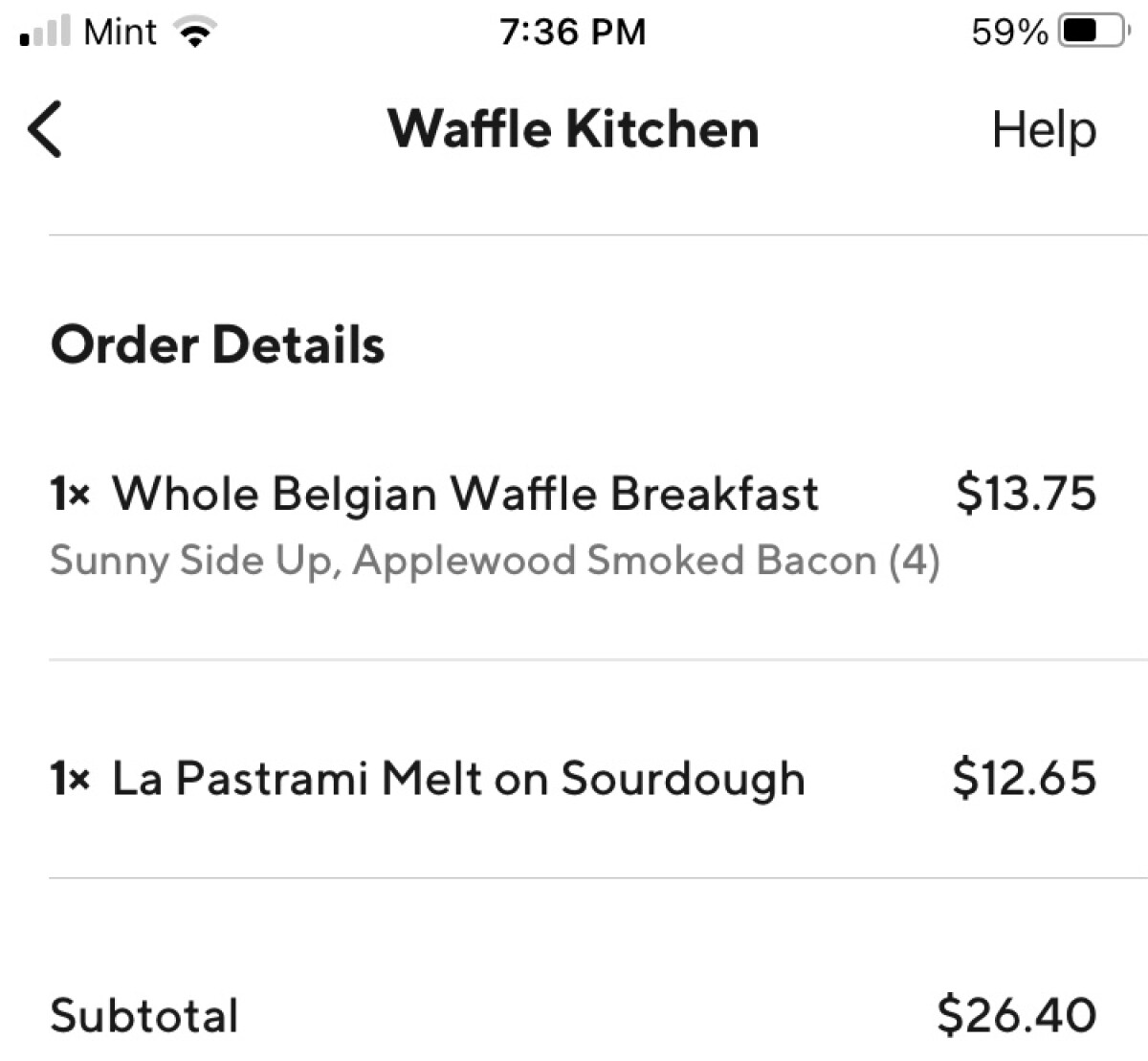1148x1061 pixels.
Task: Tap the 7:36 PM clock
Action: tap(572, 33)
